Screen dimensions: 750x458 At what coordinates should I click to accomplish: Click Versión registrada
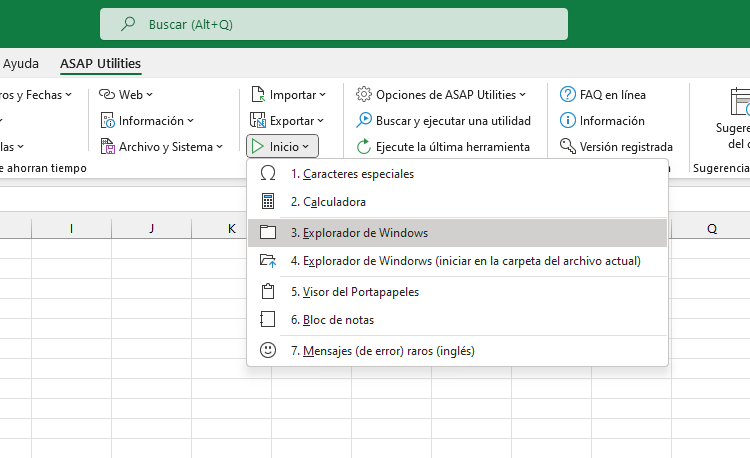point(616,146)
